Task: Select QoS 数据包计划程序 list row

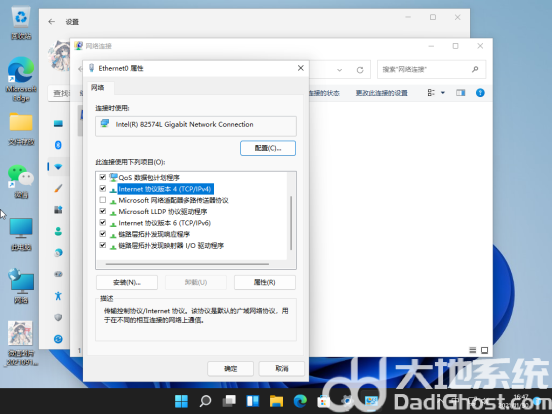Action: (x=149, y=177)
